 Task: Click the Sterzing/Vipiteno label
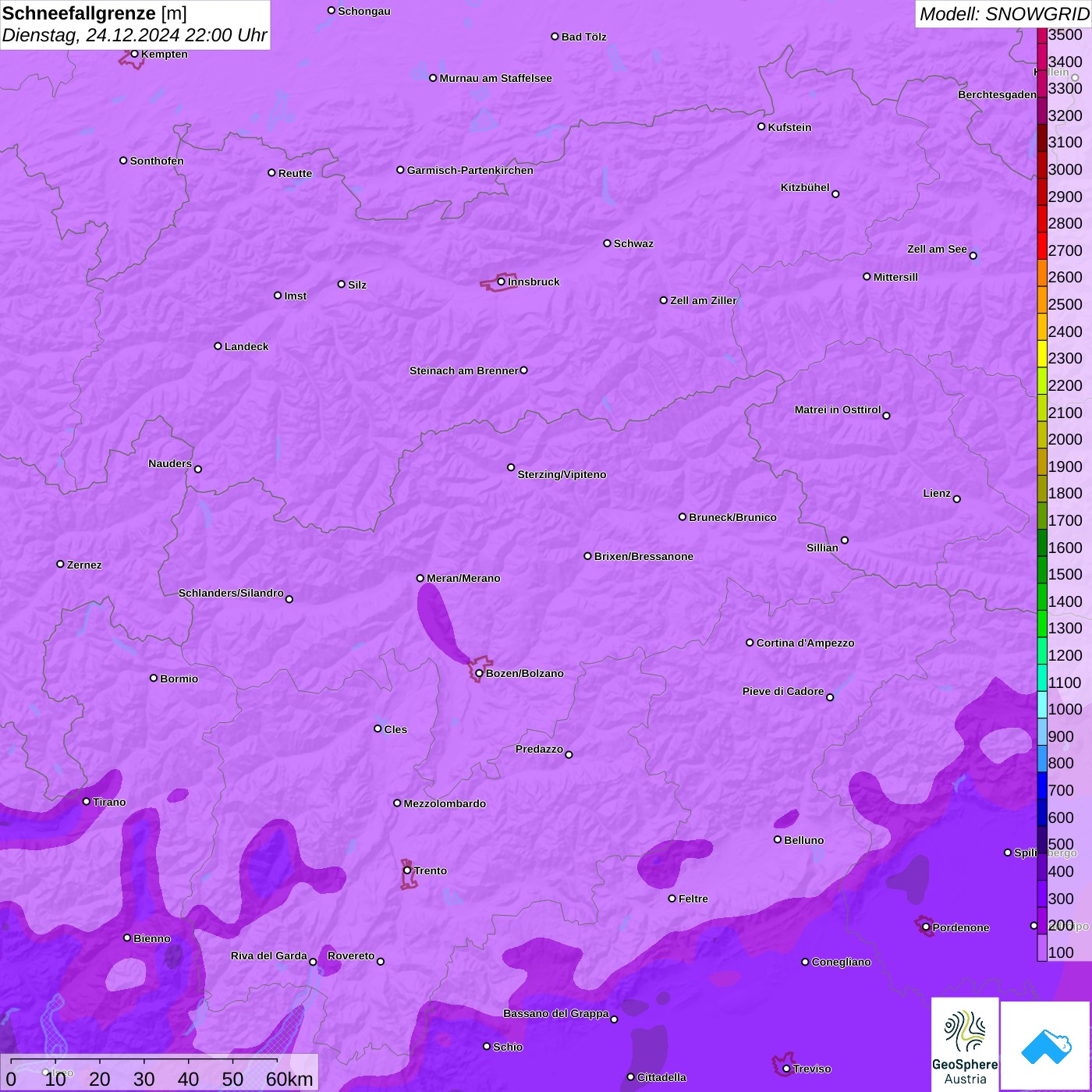562,474
